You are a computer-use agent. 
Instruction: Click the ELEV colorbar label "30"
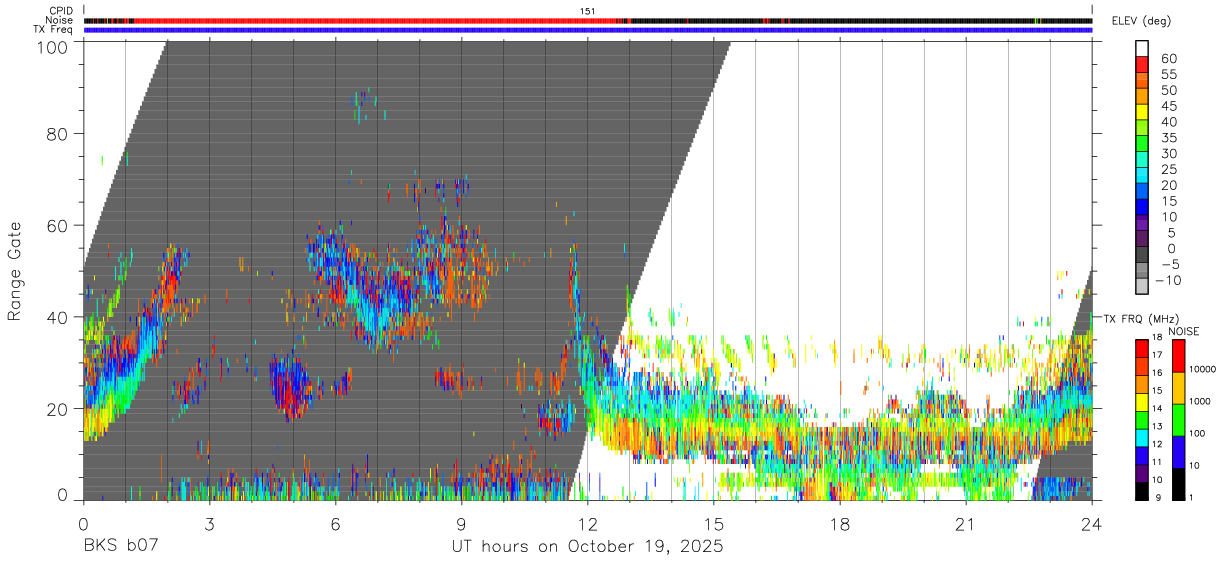coord(1168,153)
